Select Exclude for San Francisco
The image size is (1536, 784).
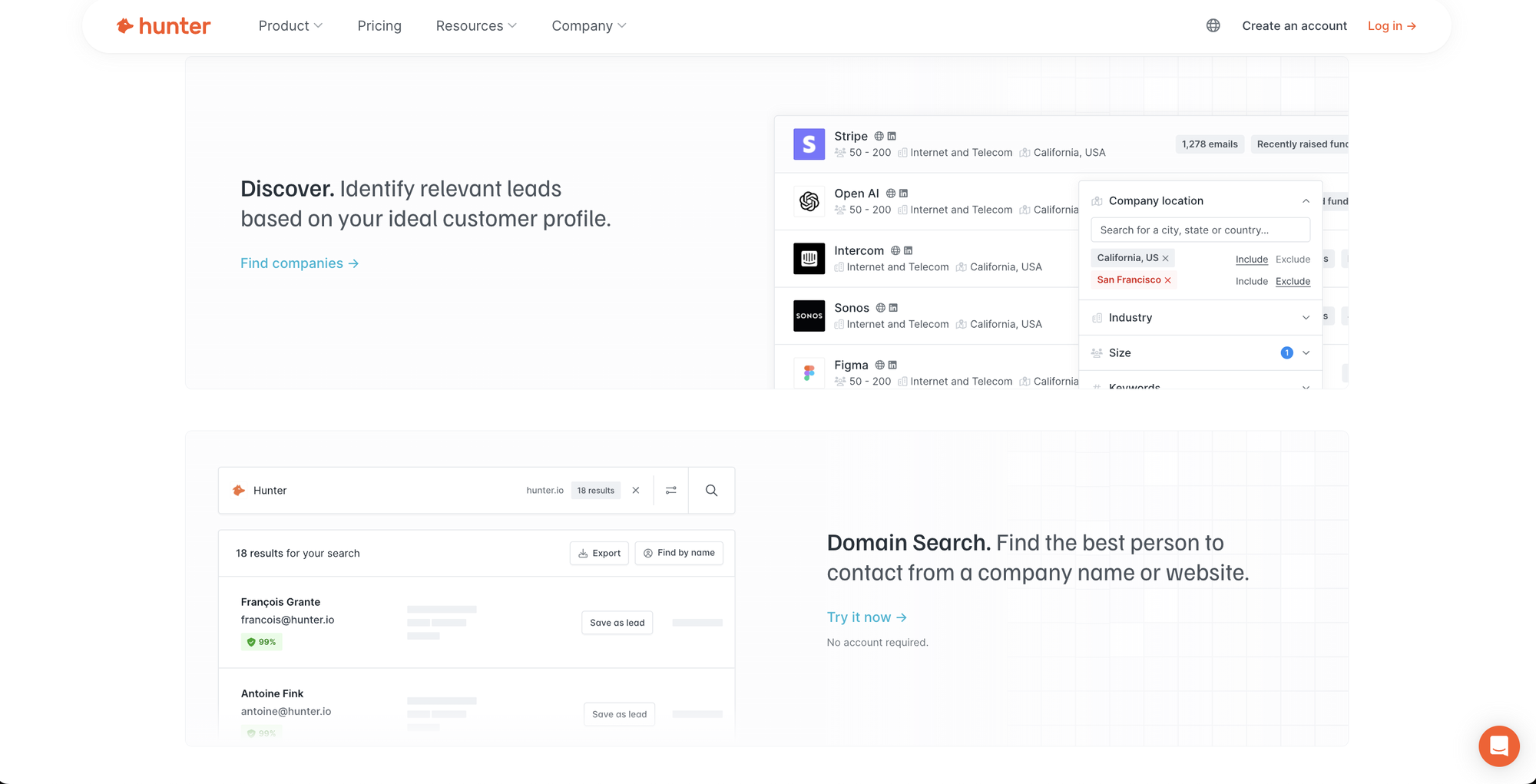(1293, 281)
